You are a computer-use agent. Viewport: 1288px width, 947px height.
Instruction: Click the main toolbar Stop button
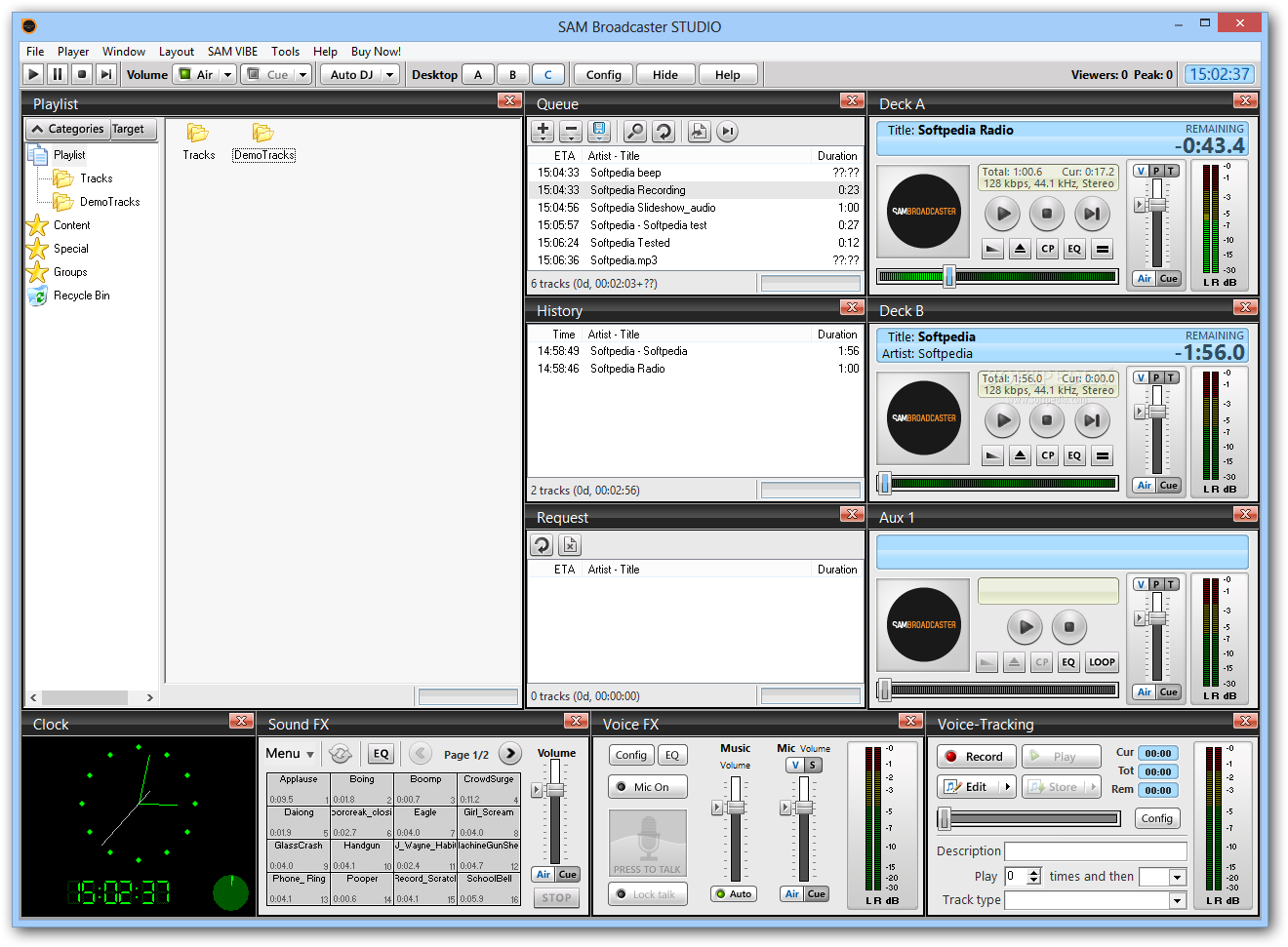(x=82, y=74)
